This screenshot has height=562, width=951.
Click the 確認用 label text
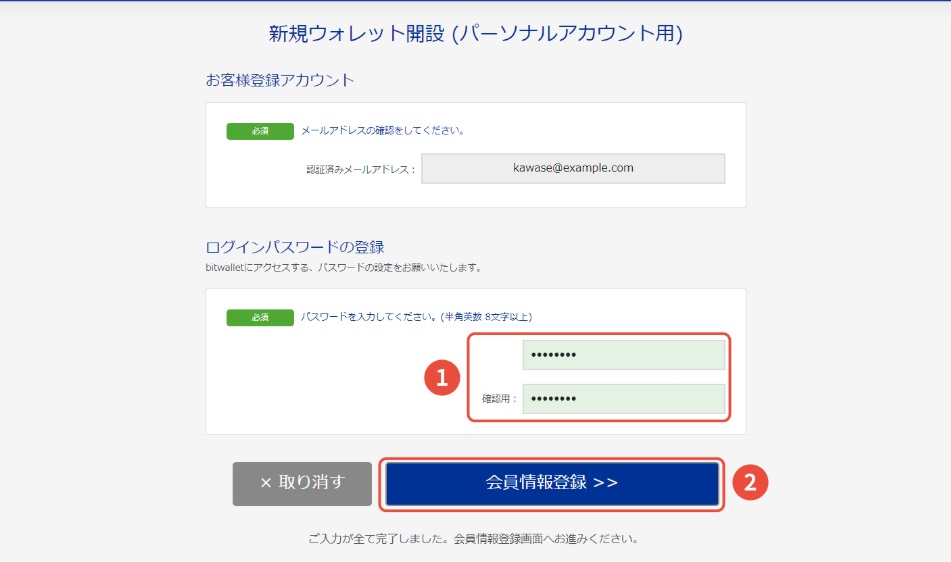[x=499, y=399]
